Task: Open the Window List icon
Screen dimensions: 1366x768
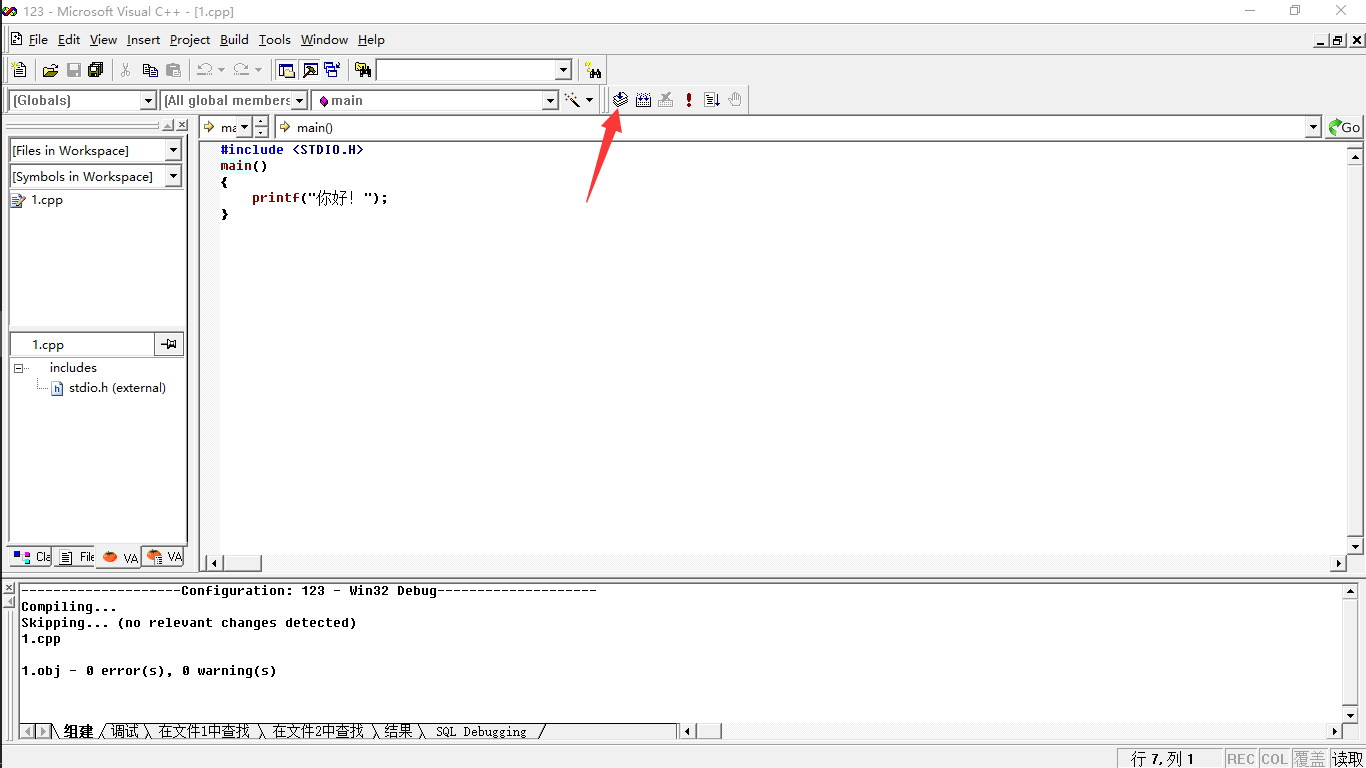Action: [332, 70]
